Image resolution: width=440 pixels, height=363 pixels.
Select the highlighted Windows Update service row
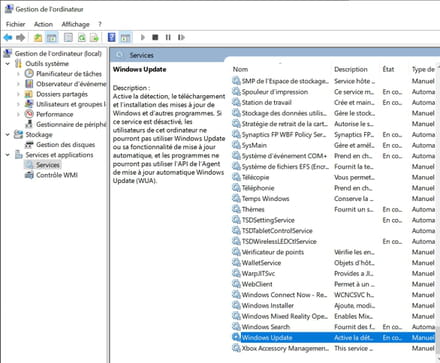click(x=333, y=337)
